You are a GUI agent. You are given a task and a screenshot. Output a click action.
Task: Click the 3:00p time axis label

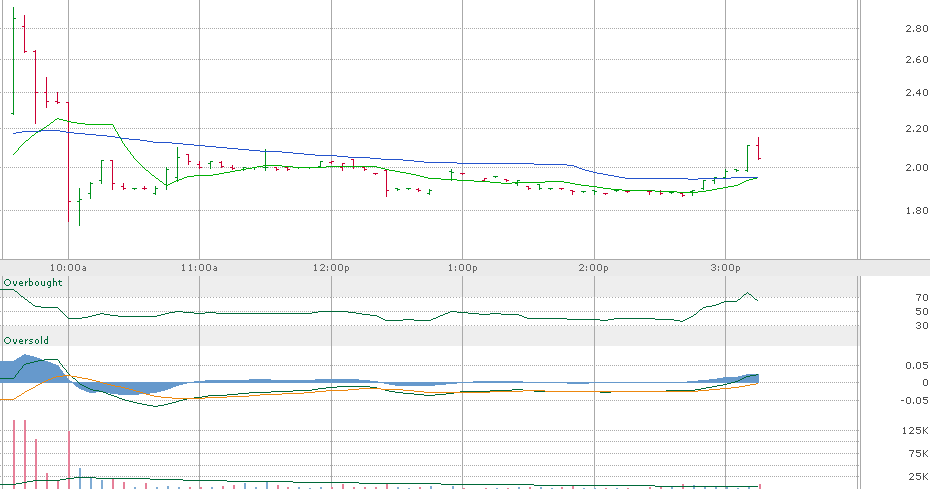pyautogui.click(x=725, y=268)
